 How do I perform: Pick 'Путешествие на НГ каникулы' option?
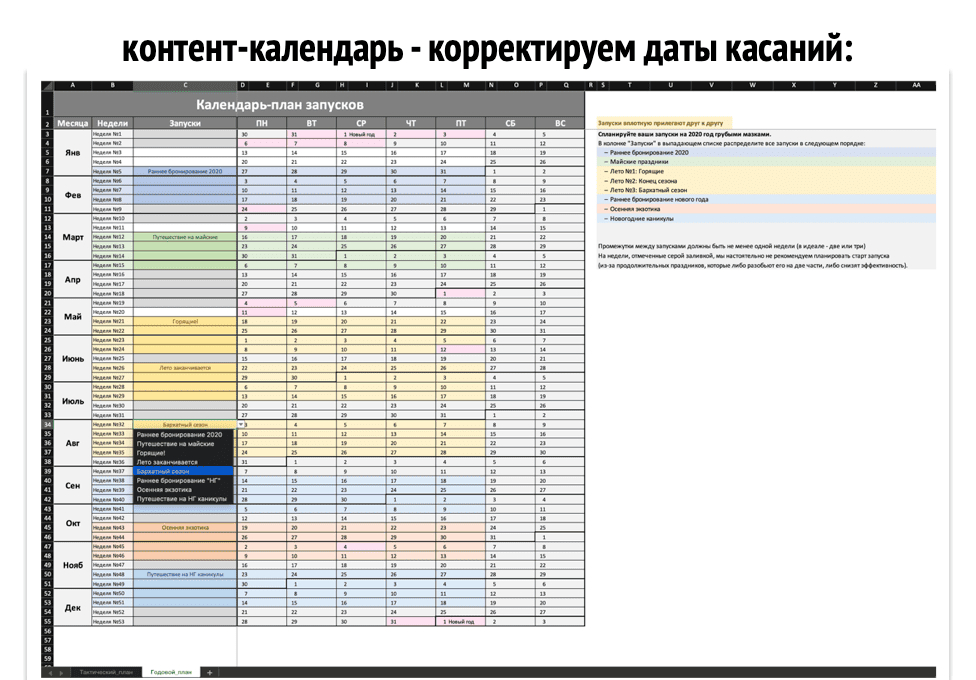tap(182, 499)
